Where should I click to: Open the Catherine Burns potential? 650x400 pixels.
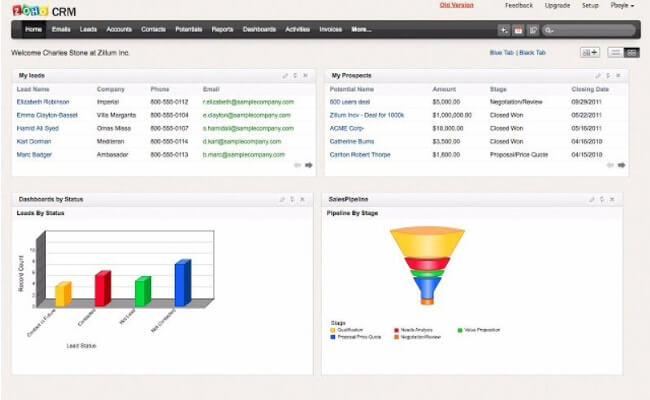coord(352,142)
